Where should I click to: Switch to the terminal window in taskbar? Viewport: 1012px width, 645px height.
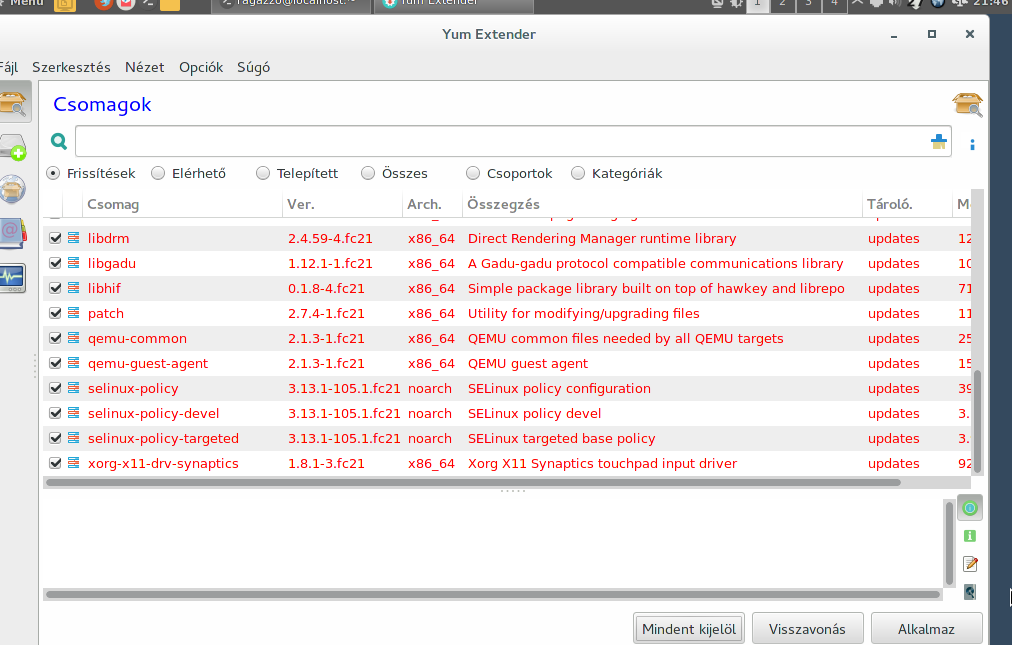pyautogui.click(x=291, y=4)
